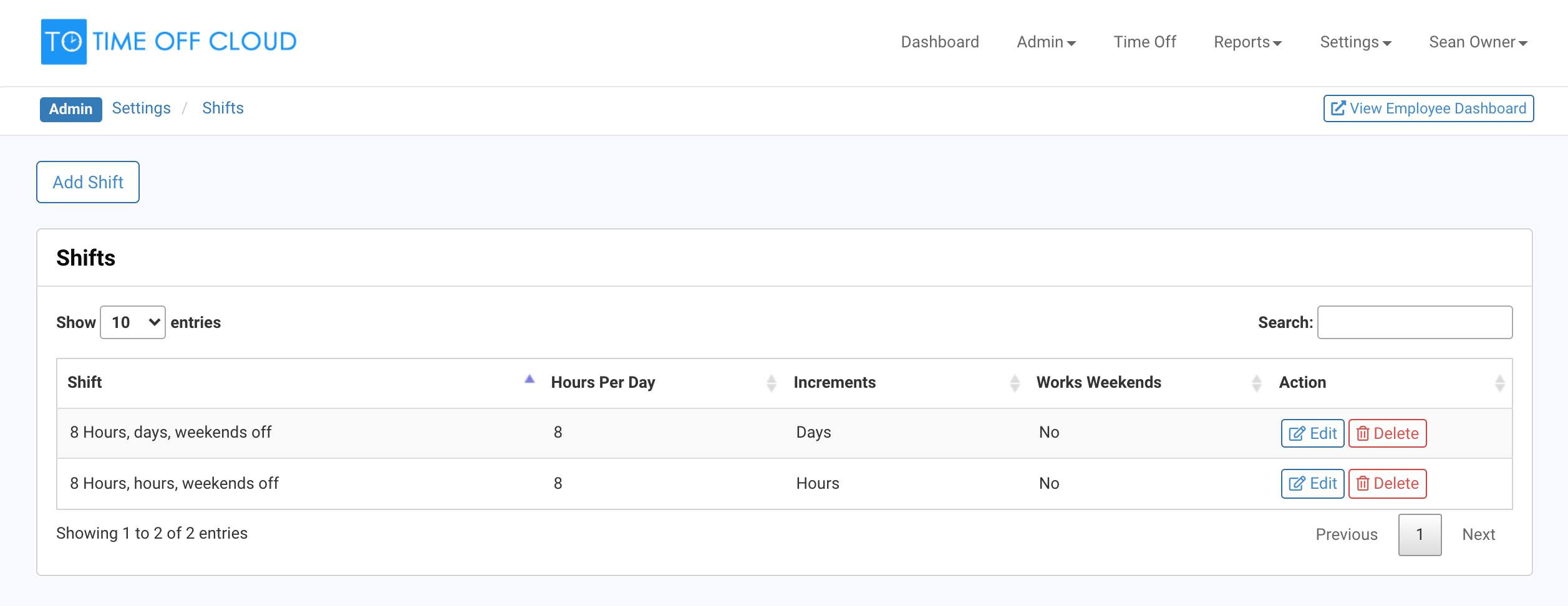
Task: Edit the '8 Hours, days, weekends off' shift
Action: [1312, 433]
